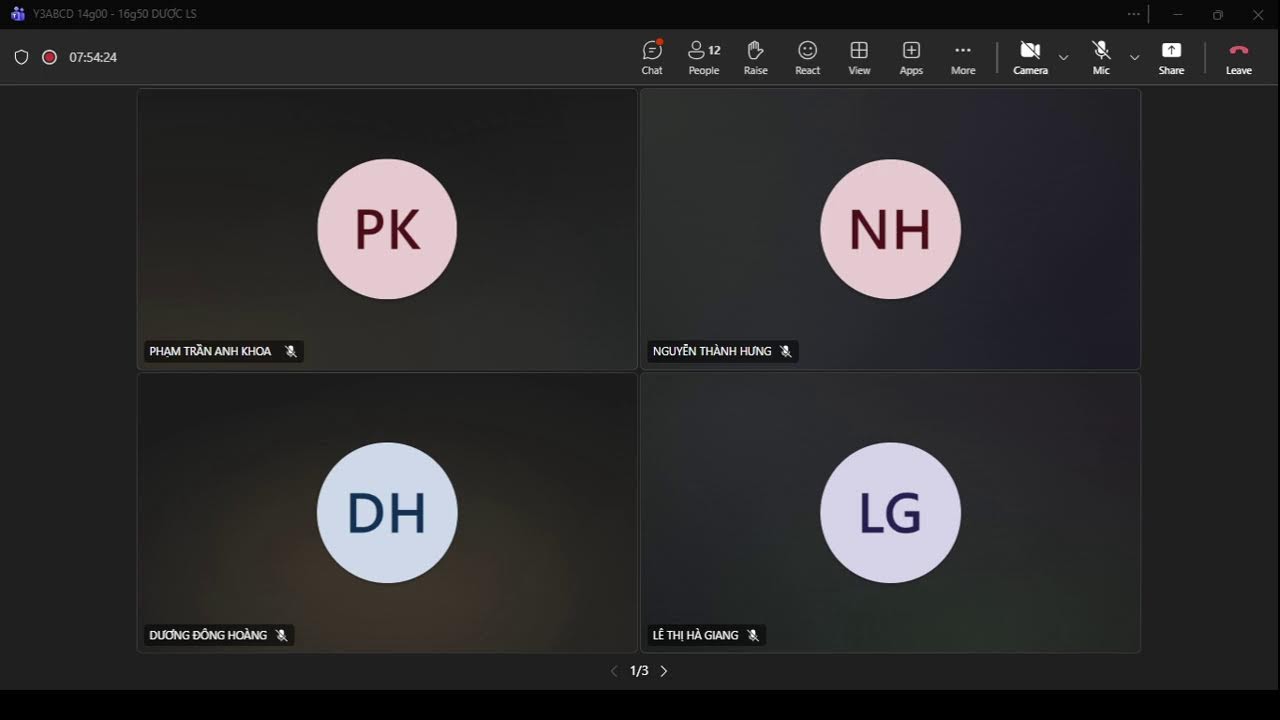Click muted mic icon beside Dương Đông Hoàng
Viewport: 1280px width, 720px height.
tap(281, 635)
